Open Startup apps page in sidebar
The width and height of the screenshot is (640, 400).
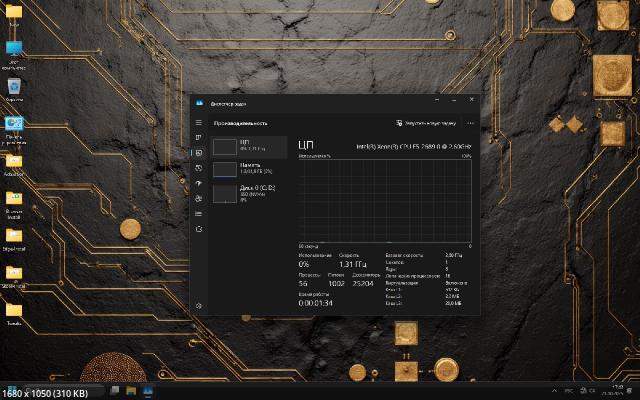[199, 183]
